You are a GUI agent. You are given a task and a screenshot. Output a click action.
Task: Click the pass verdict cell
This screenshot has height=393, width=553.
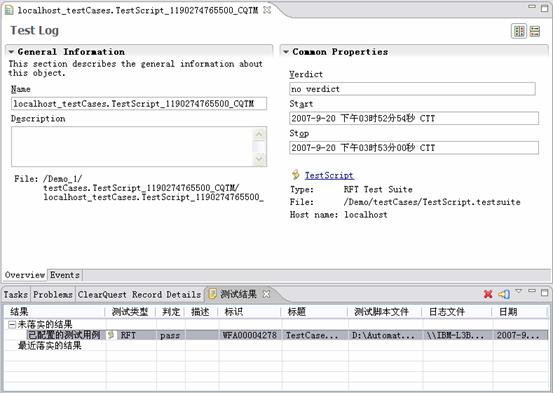click(170, 335)
